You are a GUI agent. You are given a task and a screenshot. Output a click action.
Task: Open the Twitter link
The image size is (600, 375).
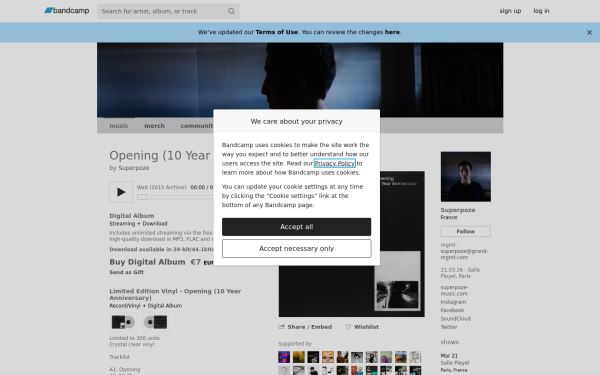pos(449,327)
